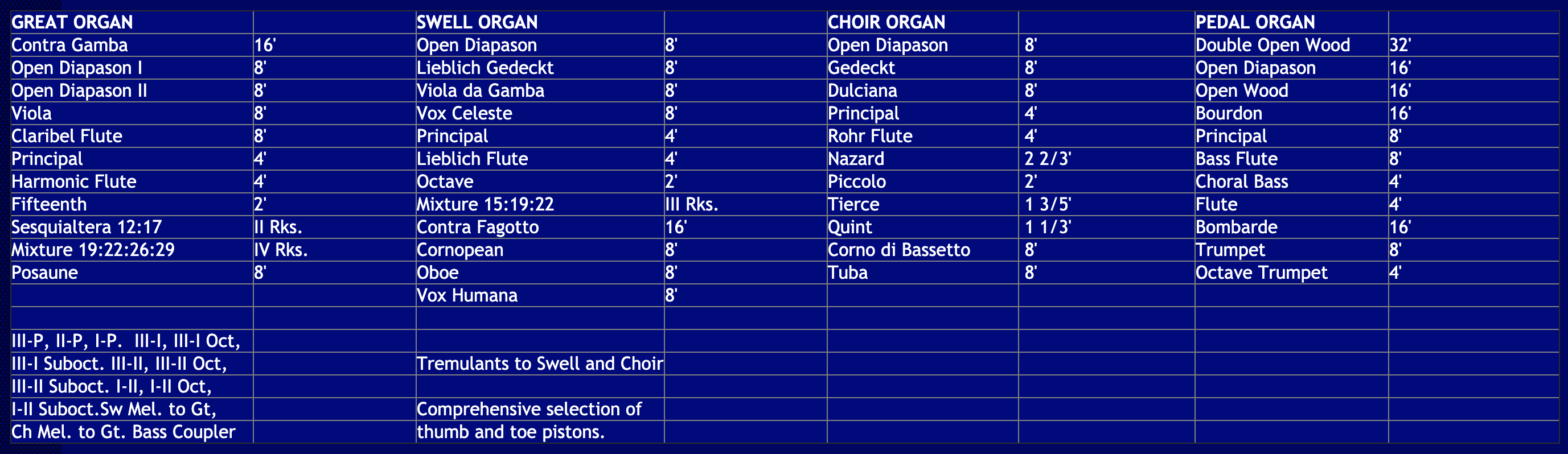Screen dimensions: 1568x454
Task: Click the Vox Celeste entry
Action: (x=465, y=113)
